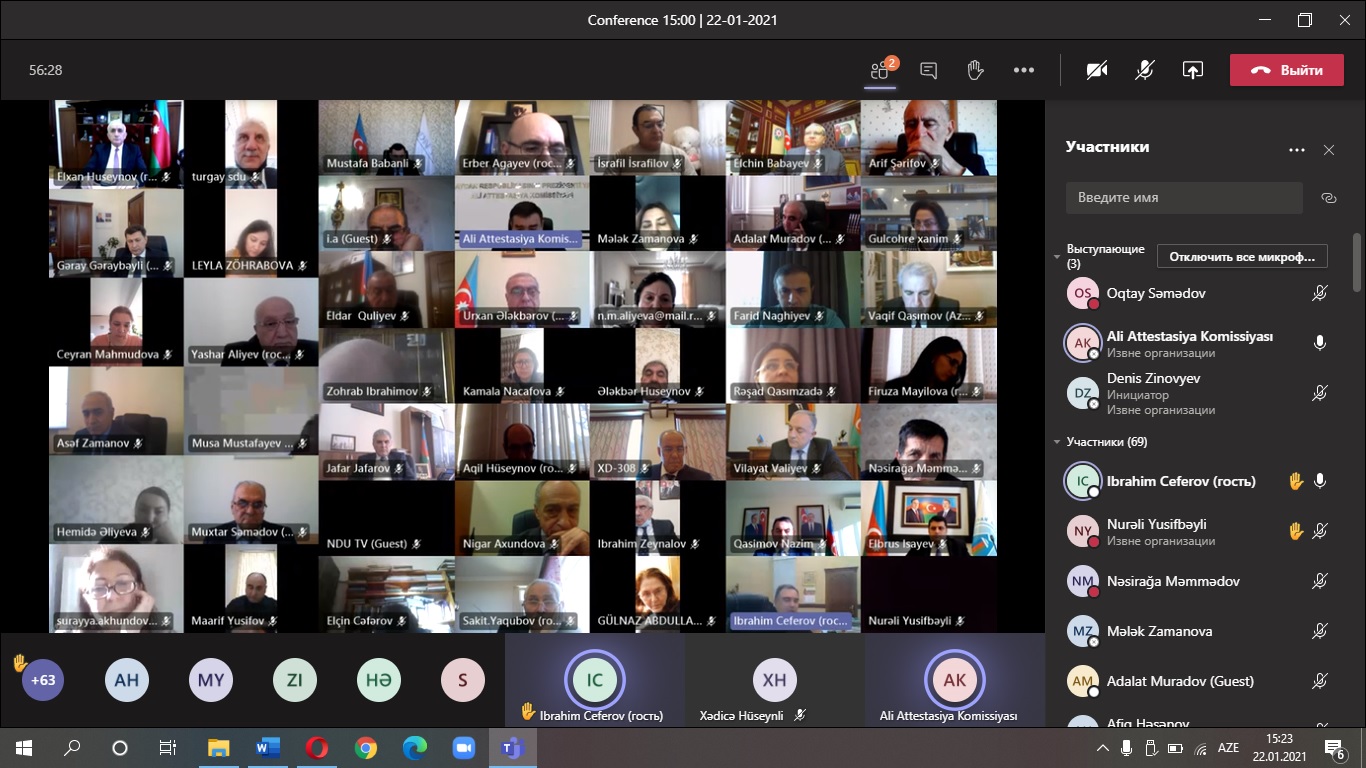This screenshot has height=768, width=1366.
Task: Open Task View on the taskbar
Action: pyautogui.click(x=168, y=747)
